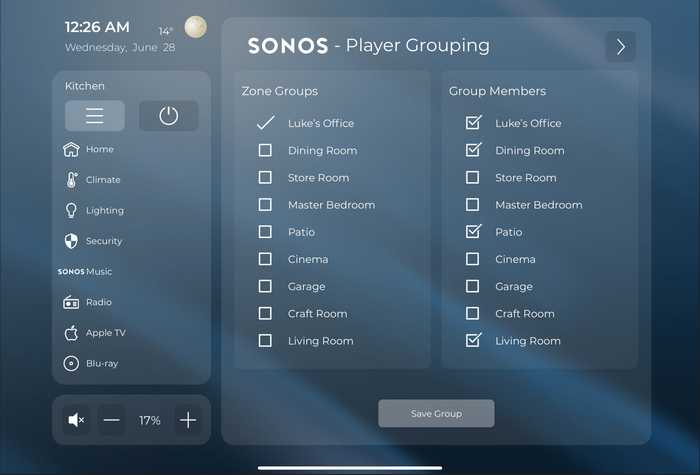Check Craft Room in Group Members
Viewport: 700px width, 475px height.
pyautogui.click(x=472, y=313)
